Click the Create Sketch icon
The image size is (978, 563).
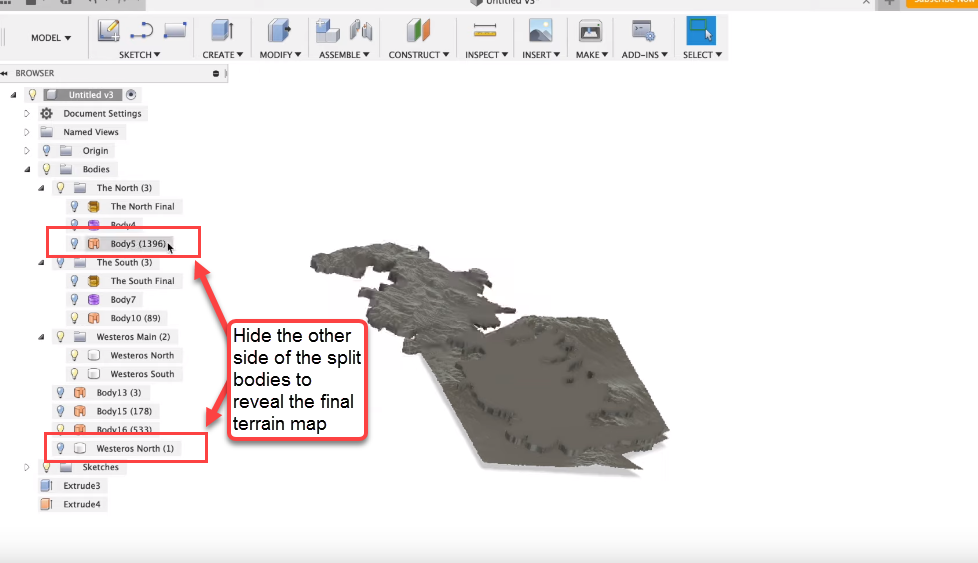(109, 31)
